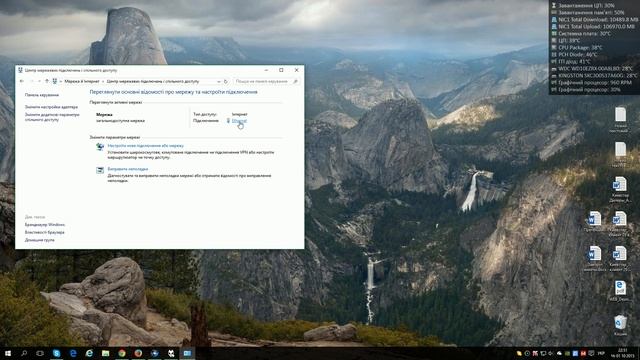Image resolution: width=640 pixels, height=360 pixels.
Task: Click the OneDrive cloud icon in the tray
Action: point(559,353)
